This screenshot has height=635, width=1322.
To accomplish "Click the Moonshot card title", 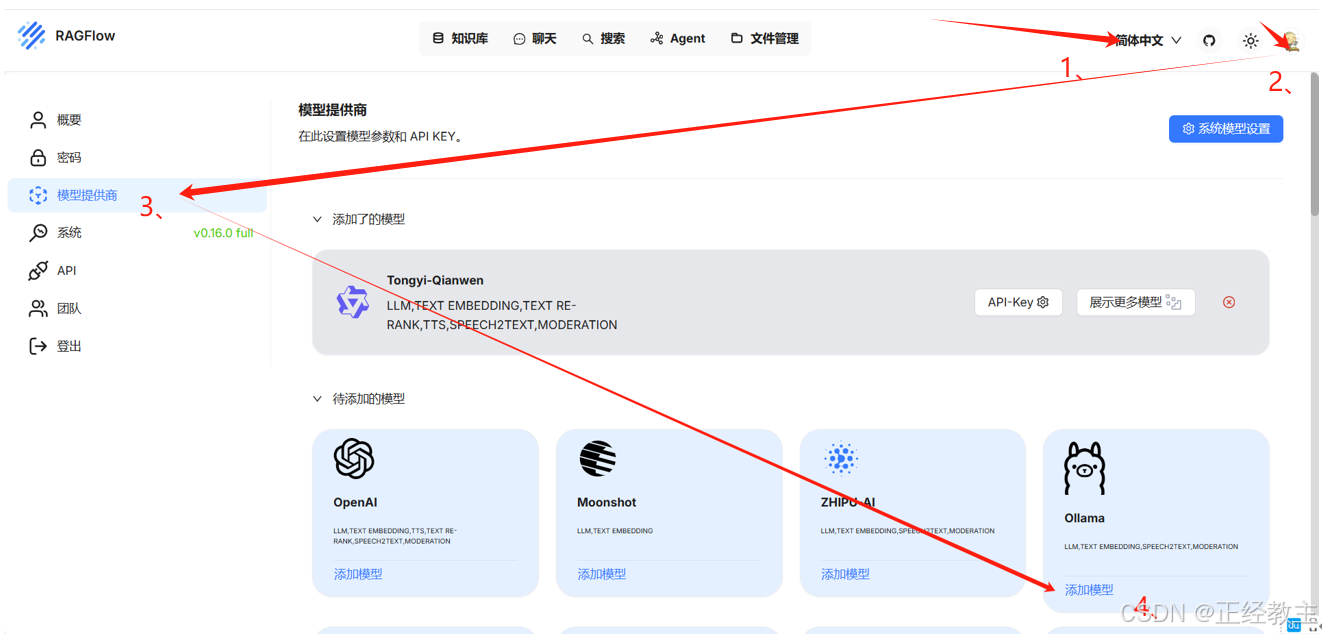I will 607,503.
